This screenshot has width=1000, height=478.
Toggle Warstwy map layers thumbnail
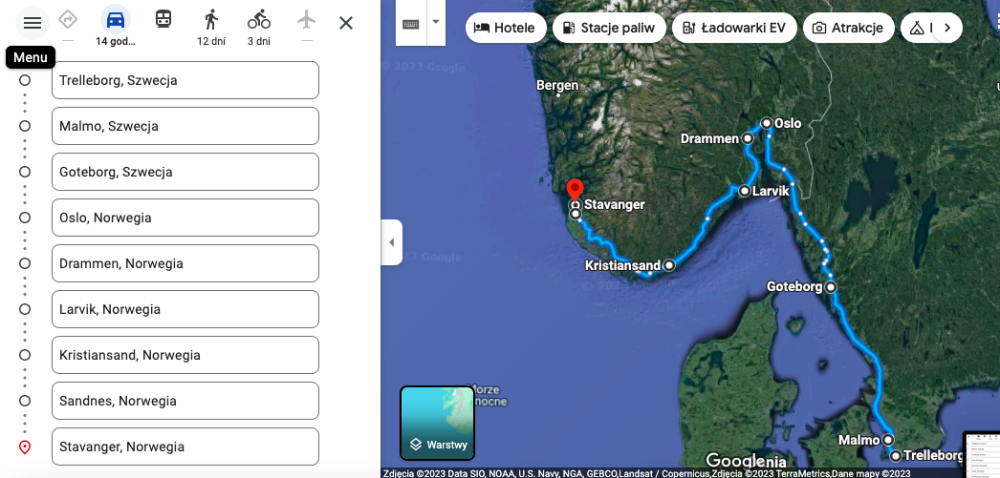click(438, 423)
